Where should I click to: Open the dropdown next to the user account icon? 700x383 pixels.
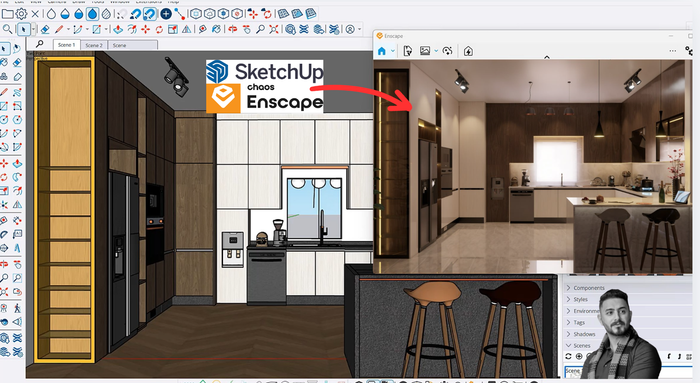(x=359, y=30)
